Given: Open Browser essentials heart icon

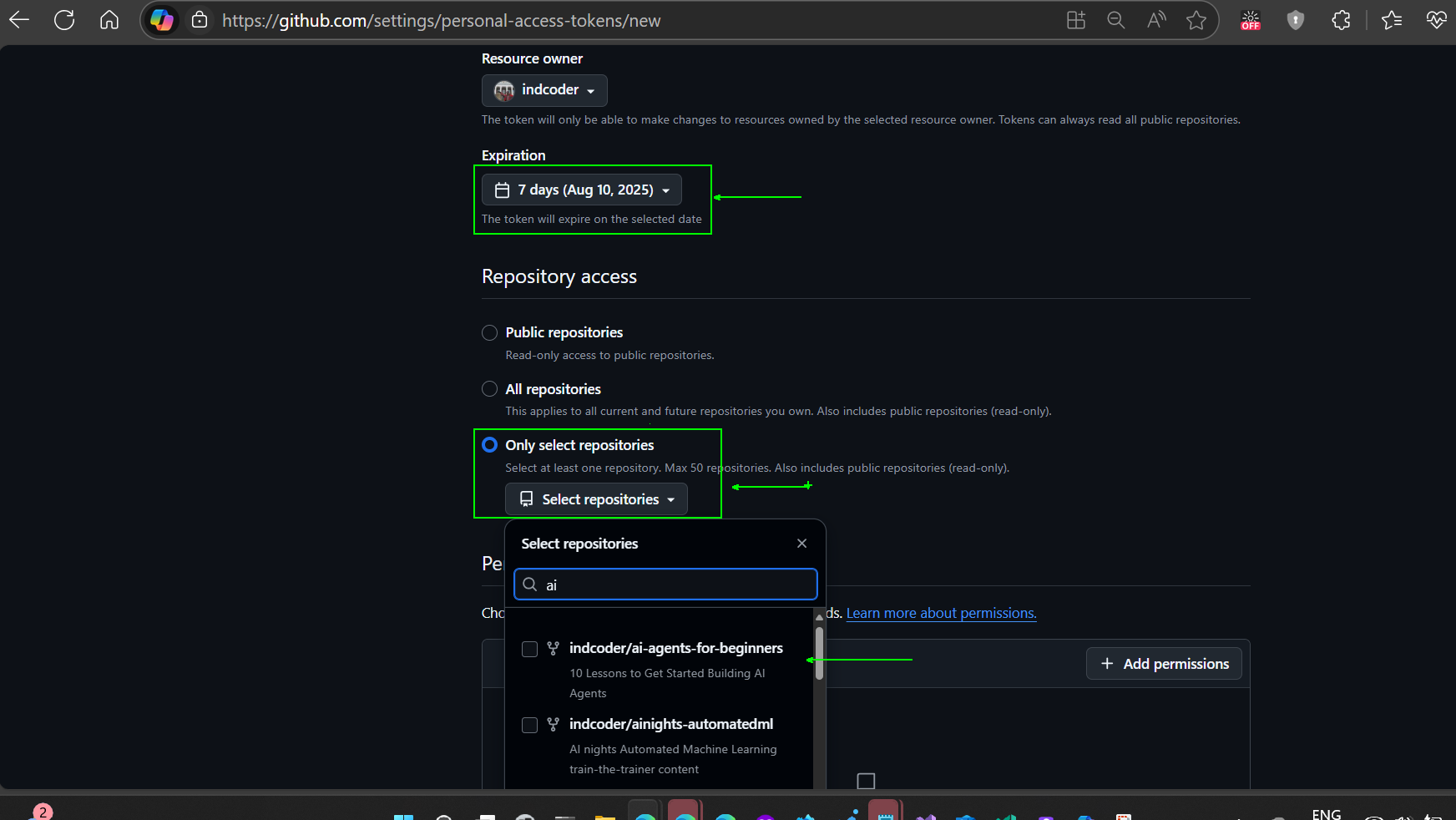Looking at the screenshot, I should [x=1436, y=20].
